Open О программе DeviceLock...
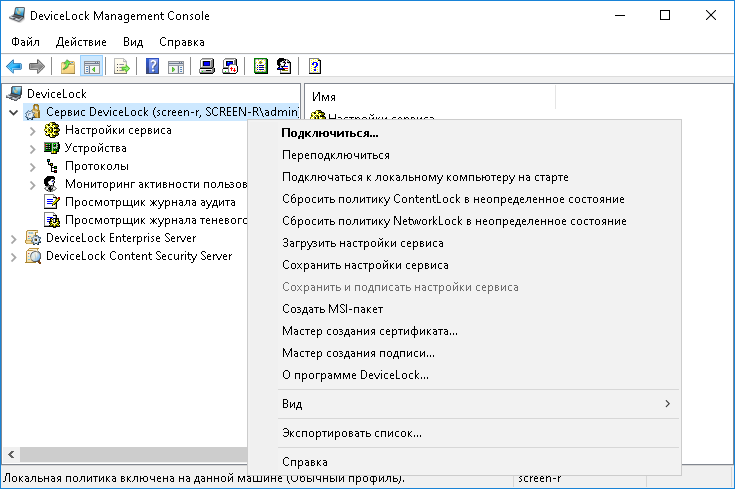 point(464,376)
